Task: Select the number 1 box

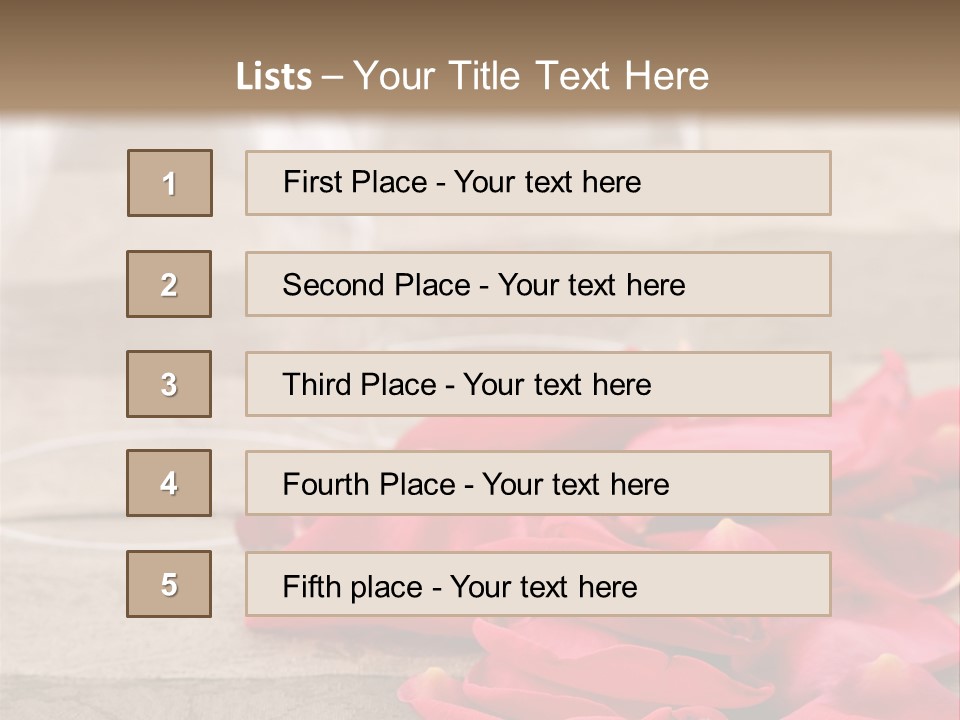Action: tap(169, 183)
